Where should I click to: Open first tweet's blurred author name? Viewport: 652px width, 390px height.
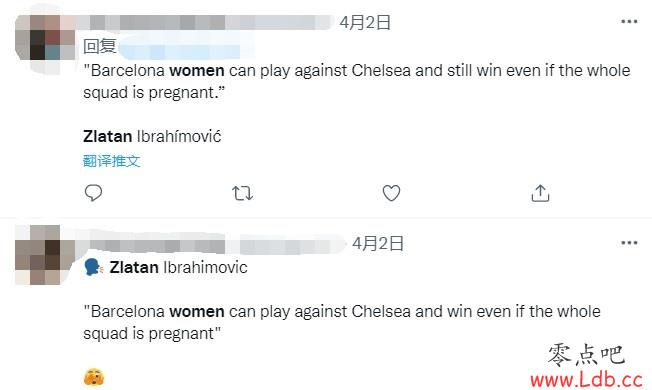(x=205, y=22)
